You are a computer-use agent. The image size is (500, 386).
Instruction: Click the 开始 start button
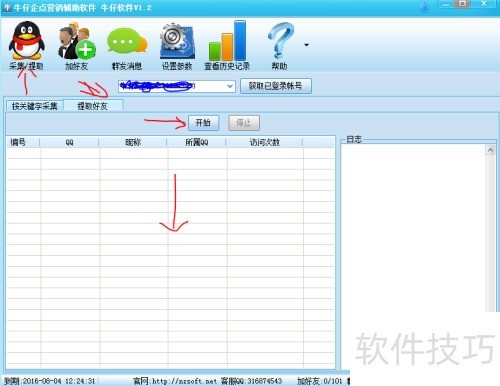point(203,123)
